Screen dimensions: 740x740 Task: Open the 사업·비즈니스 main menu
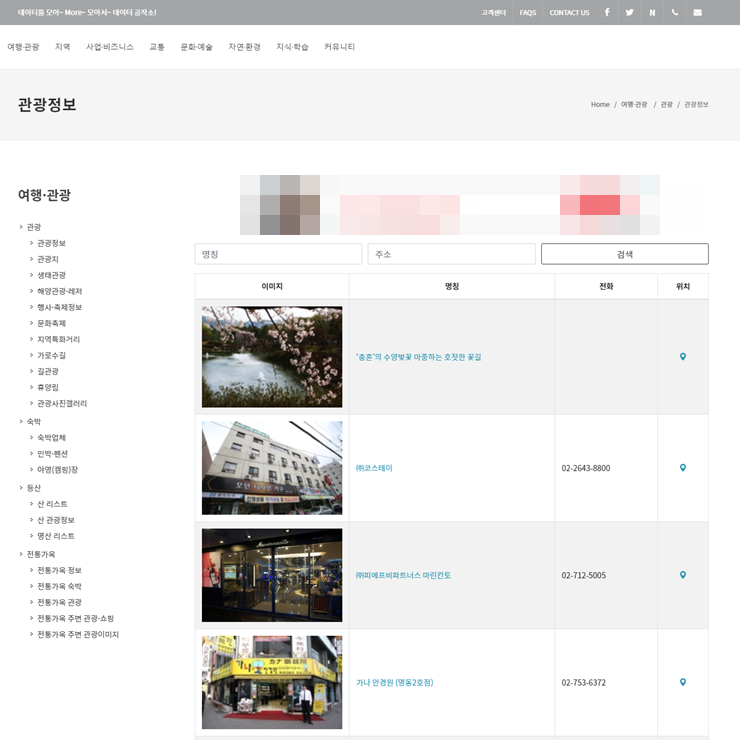click(x=109, y=47)
